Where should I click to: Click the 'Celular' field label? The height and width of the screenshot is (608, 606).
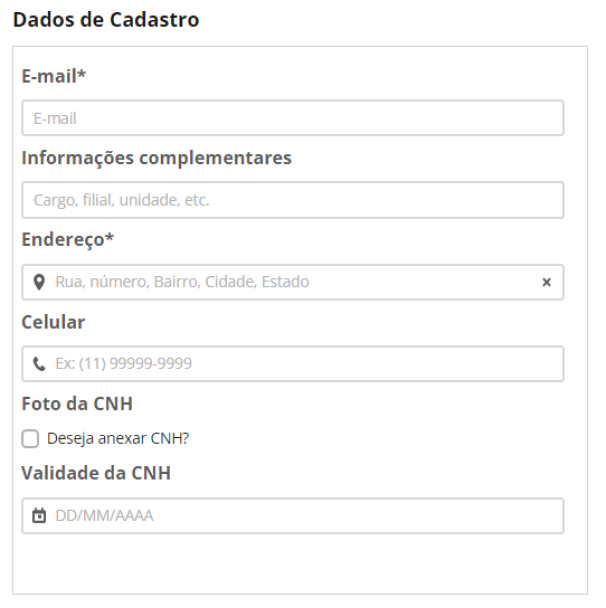click(x=53, y=322)
